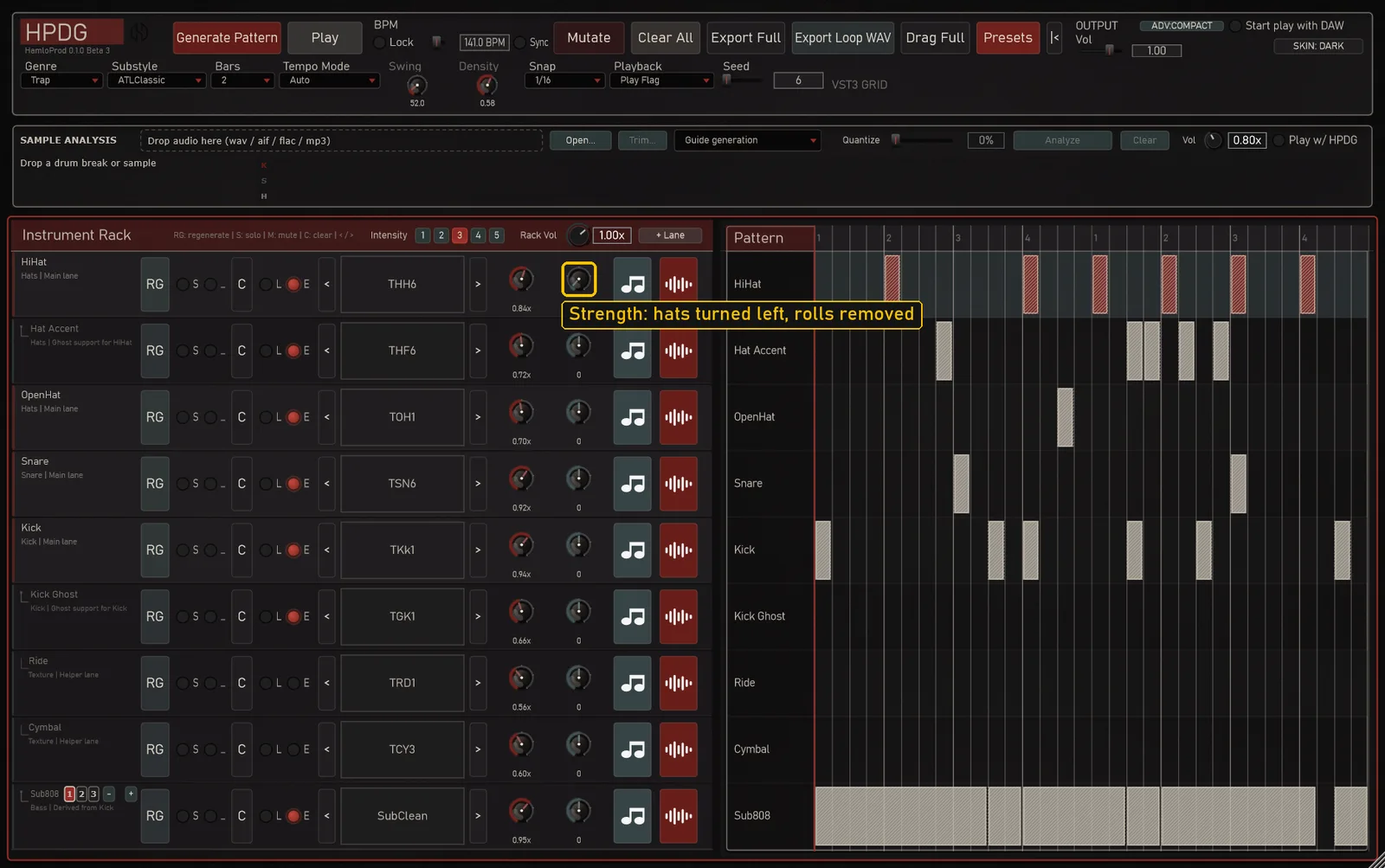Viewport: 1385px width, 868px height.
Task: Click the Sub808 lane's waveform icon
Action: pyautogui.click(x=679, y=816)
